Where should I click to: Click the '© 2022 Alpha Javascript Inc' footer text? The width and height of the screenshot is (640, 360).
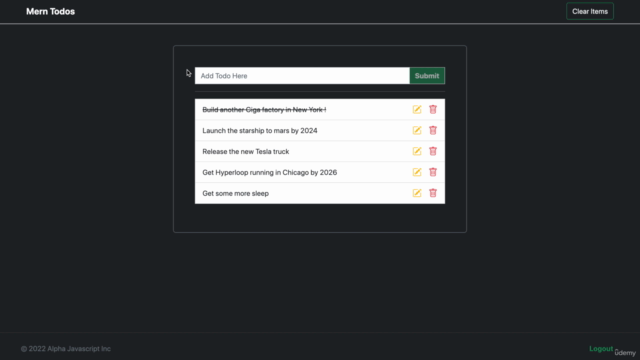click(x=66, y=349)
